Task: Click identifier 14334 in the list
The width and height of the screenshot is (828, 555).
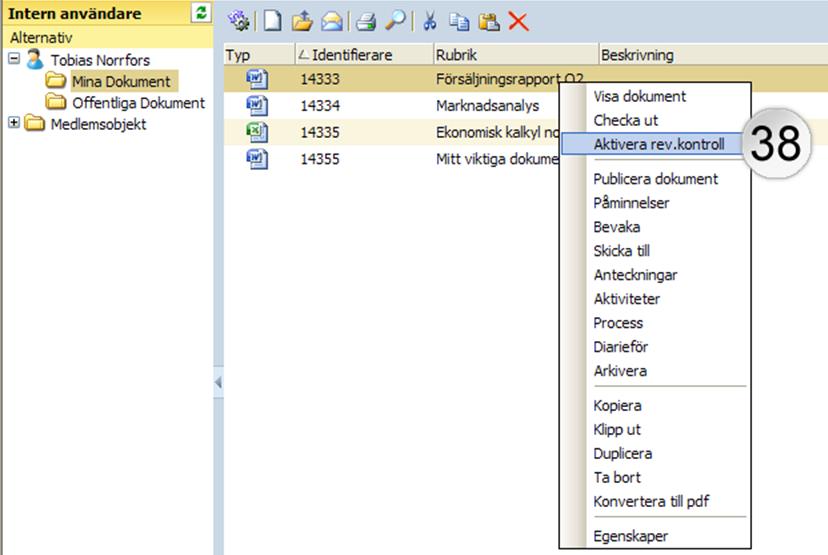Action: (320, 106)
